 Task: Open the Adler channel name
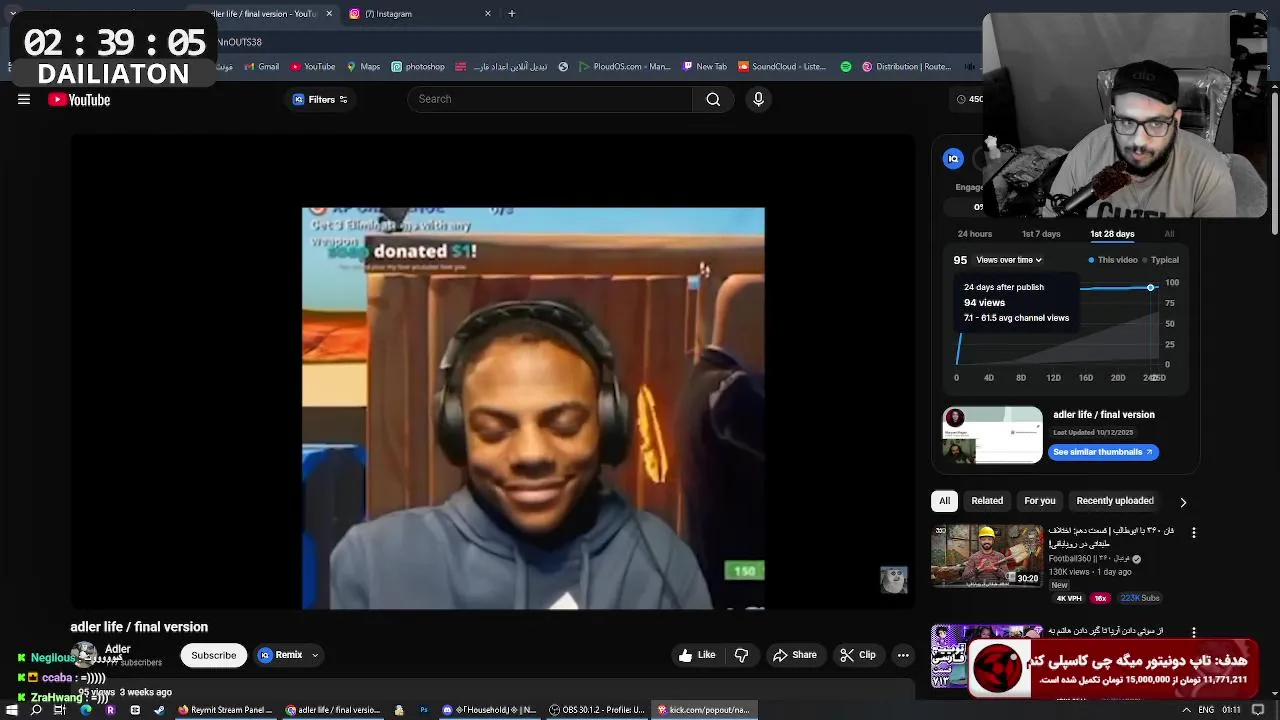(118, 649)
